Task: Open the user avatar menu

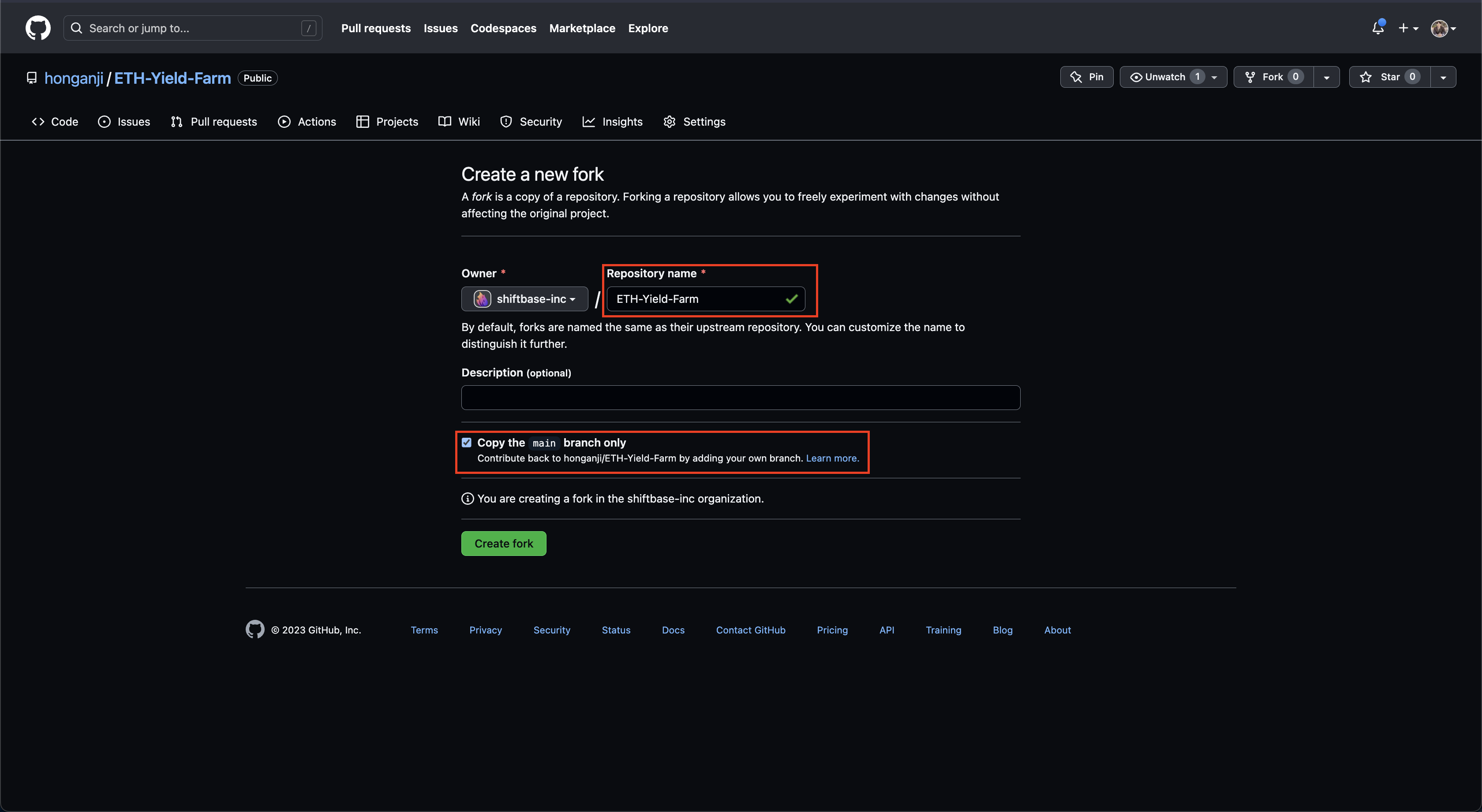Action: point(1443,28)
